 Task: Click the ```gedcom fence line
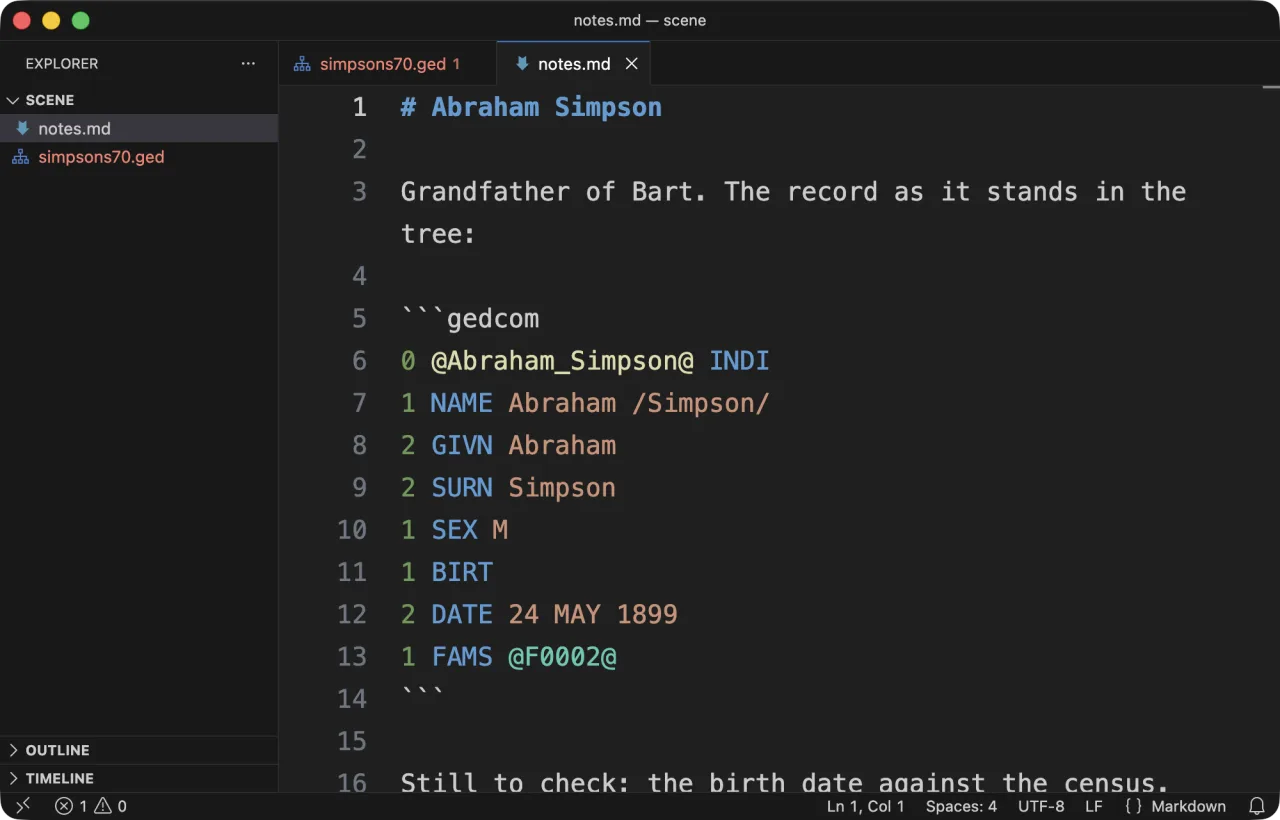470,319
